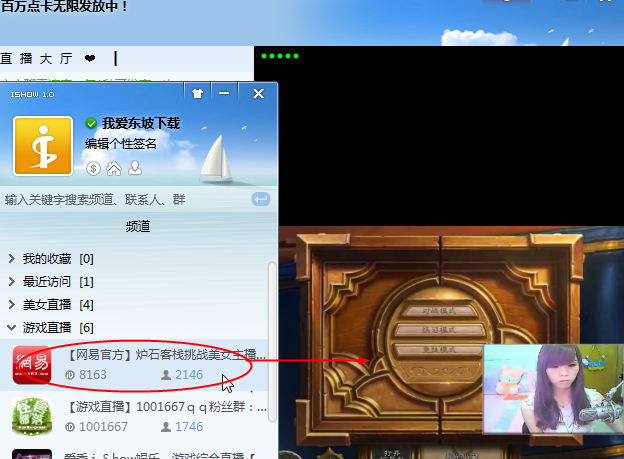624x459 pixels.
Task: Open the home page house icon
Action: pos(114,168)
